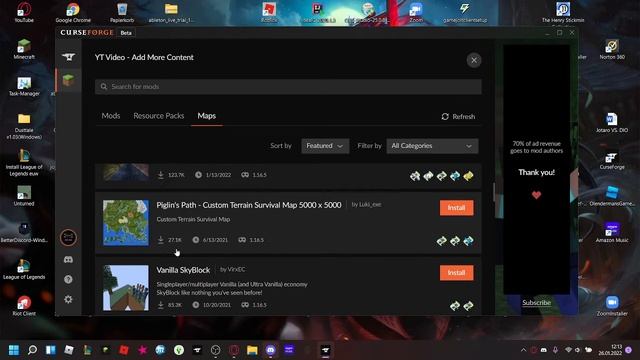
Task: Select the Maps tab
Action: pyautogui.click(x=207, y=116)
